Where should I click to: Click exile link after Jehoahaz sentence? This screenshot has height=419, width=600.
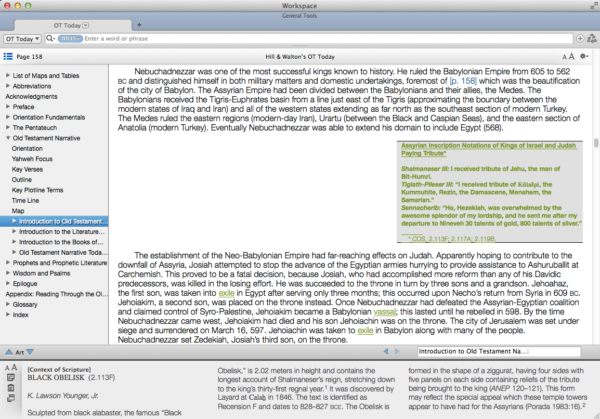pyautogui.click(x=227, y=293)
